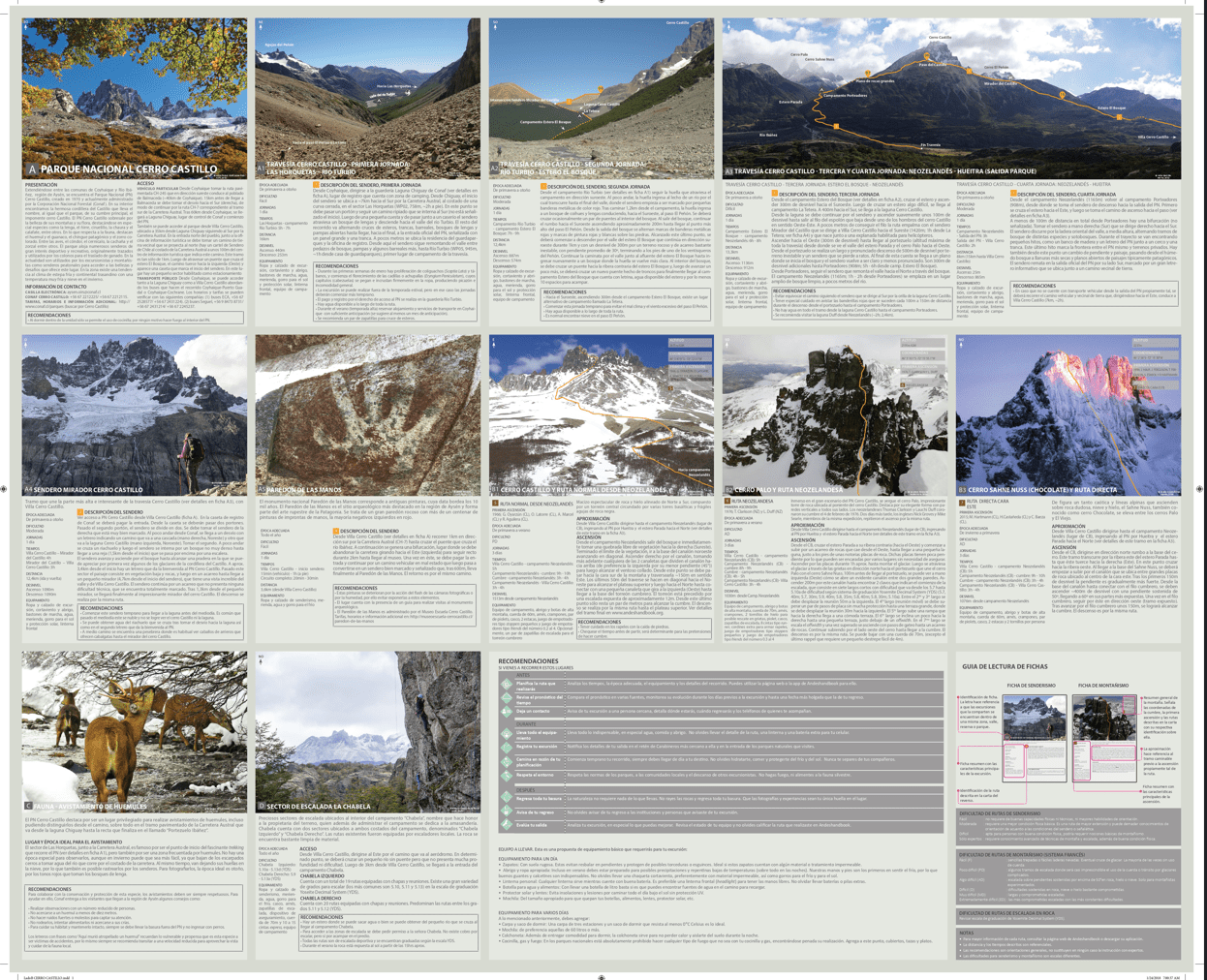Click the "A" badge on Parque Nacional title
1207x980 pixels.
(32, 169)
